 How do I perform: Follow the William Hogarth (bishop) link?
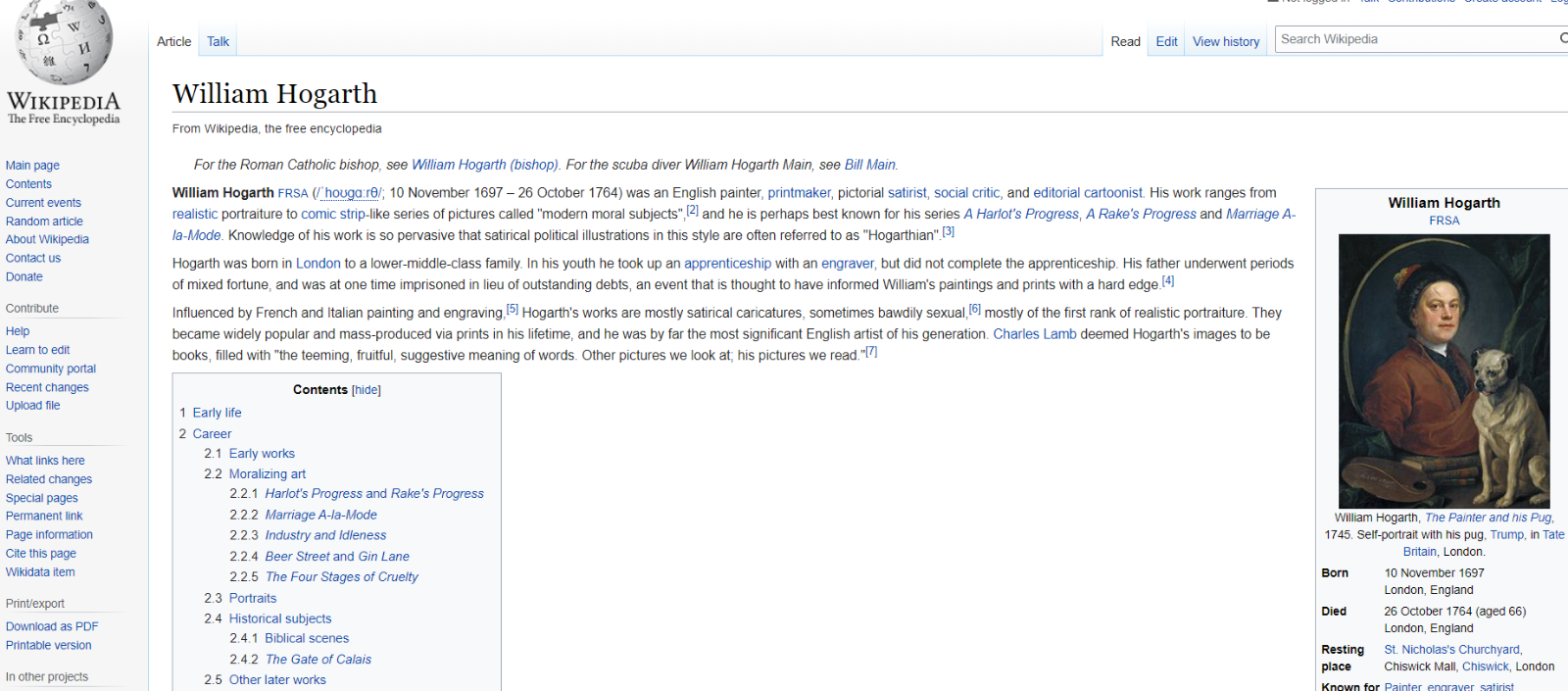point(484,165)
